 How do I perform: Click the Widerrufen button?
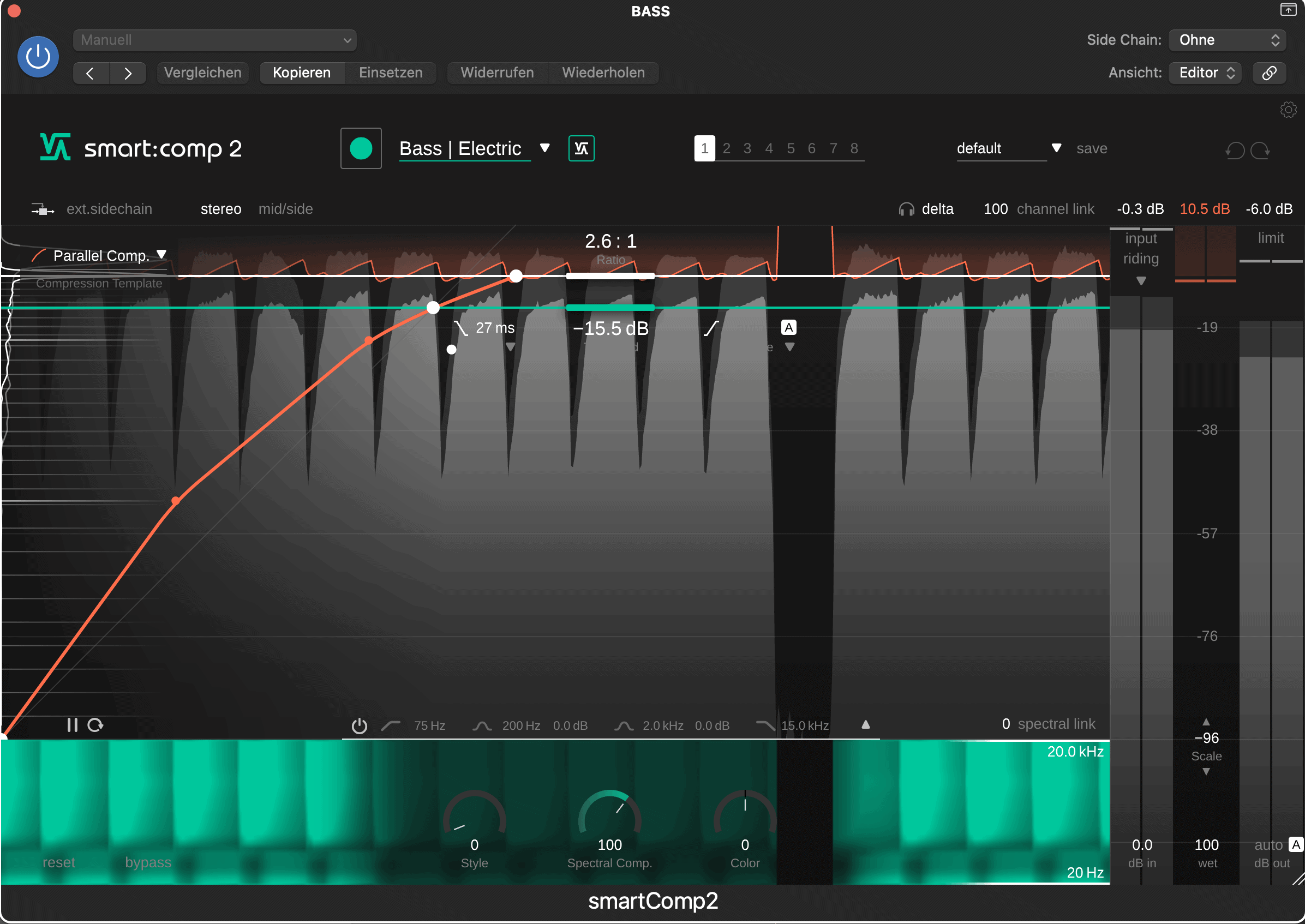coord(498,73)
